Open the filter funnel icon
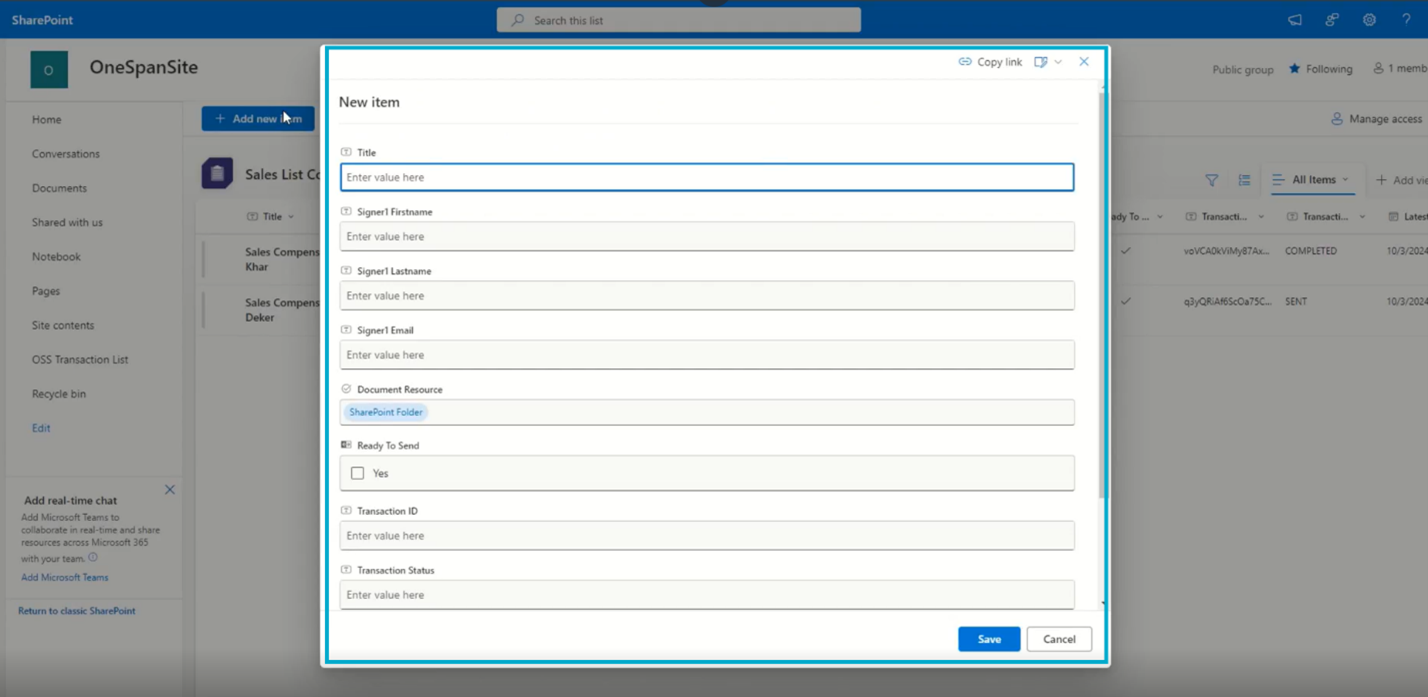This screenshot has height=697, width=1428. point(1211,180)
